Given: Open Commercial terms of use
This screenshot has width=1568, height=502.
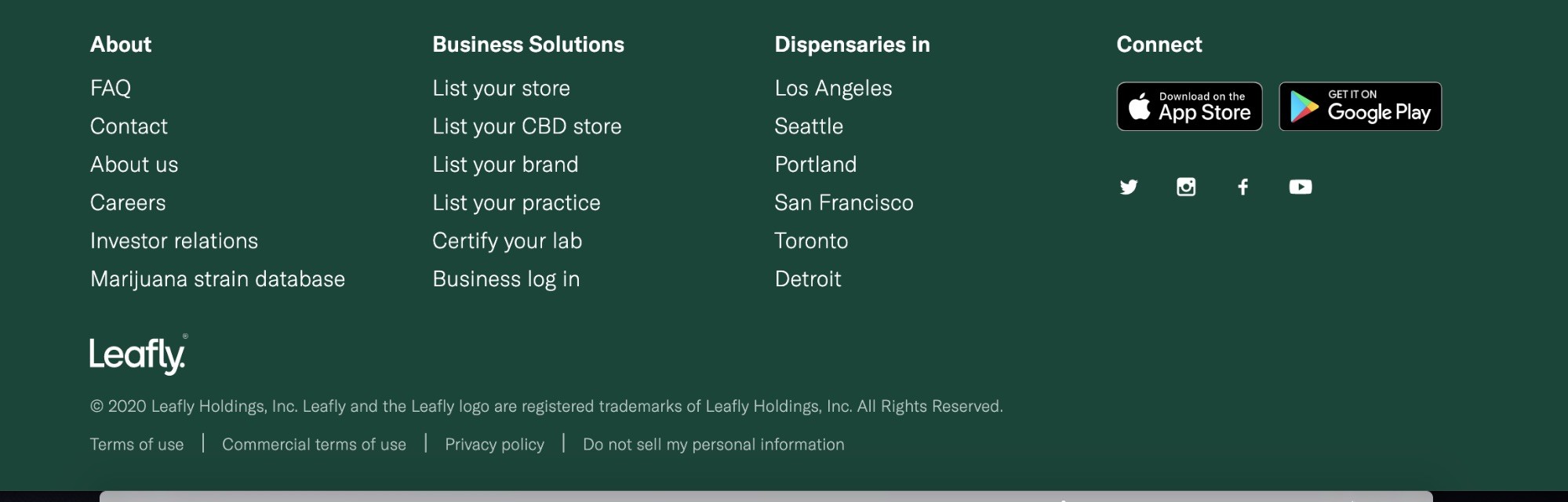Looking at the screenshot, I should click(x=314, y=445).
